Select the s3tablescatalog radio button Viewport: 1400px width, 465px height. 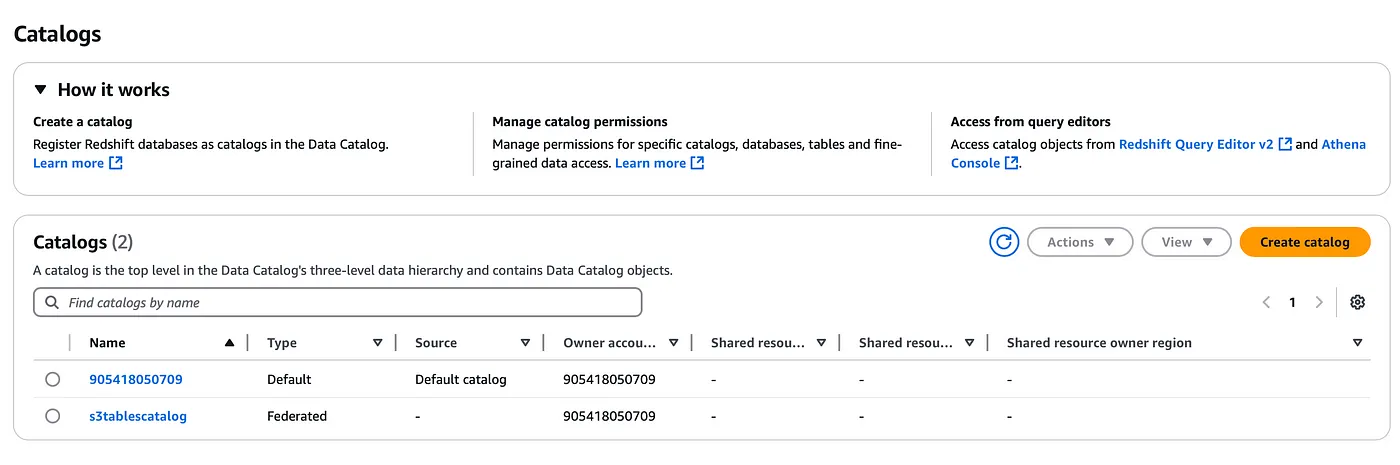[x=52, y=416]
